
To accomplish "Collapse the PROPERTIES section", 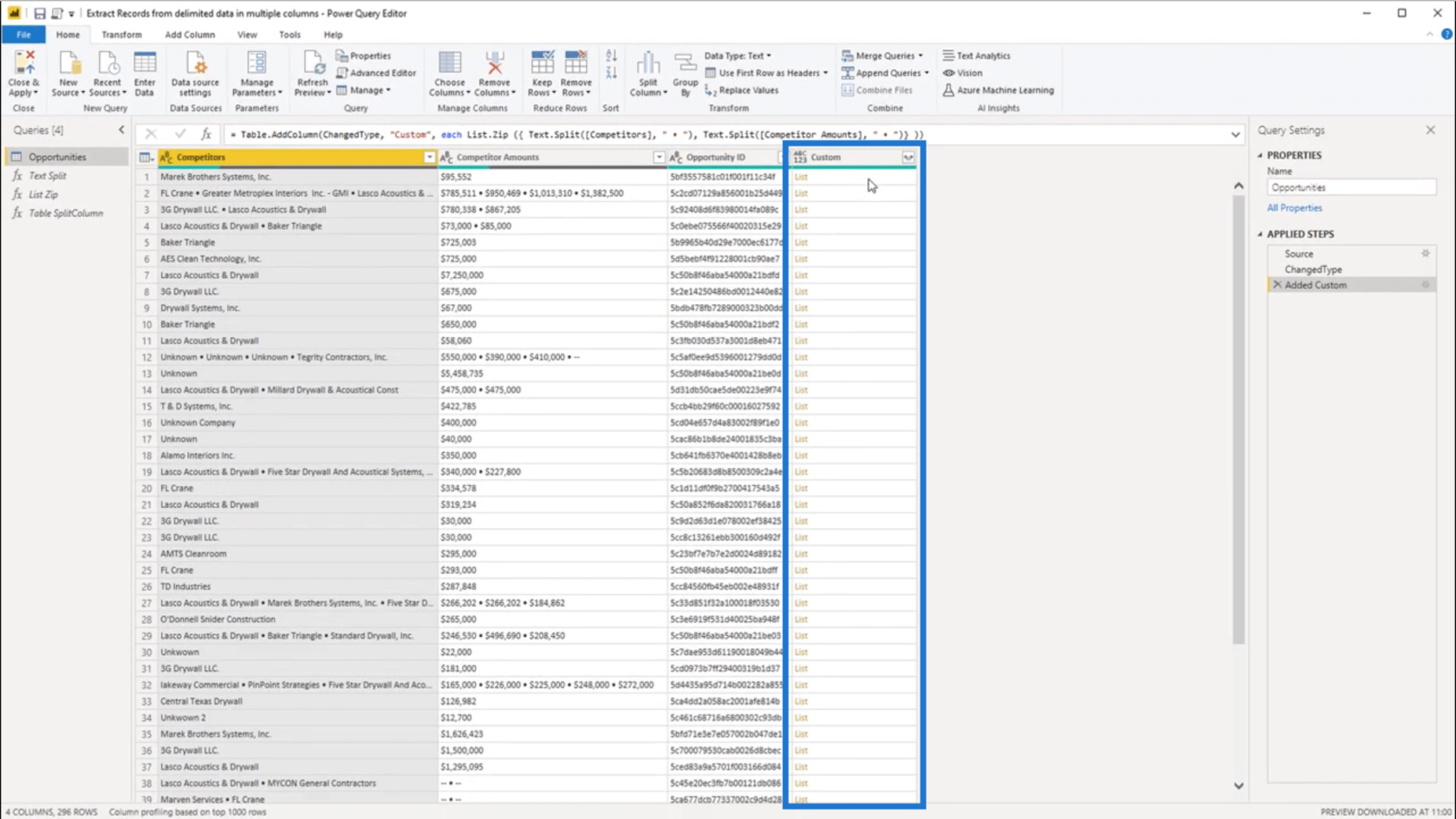I will tap(1260, 155).
